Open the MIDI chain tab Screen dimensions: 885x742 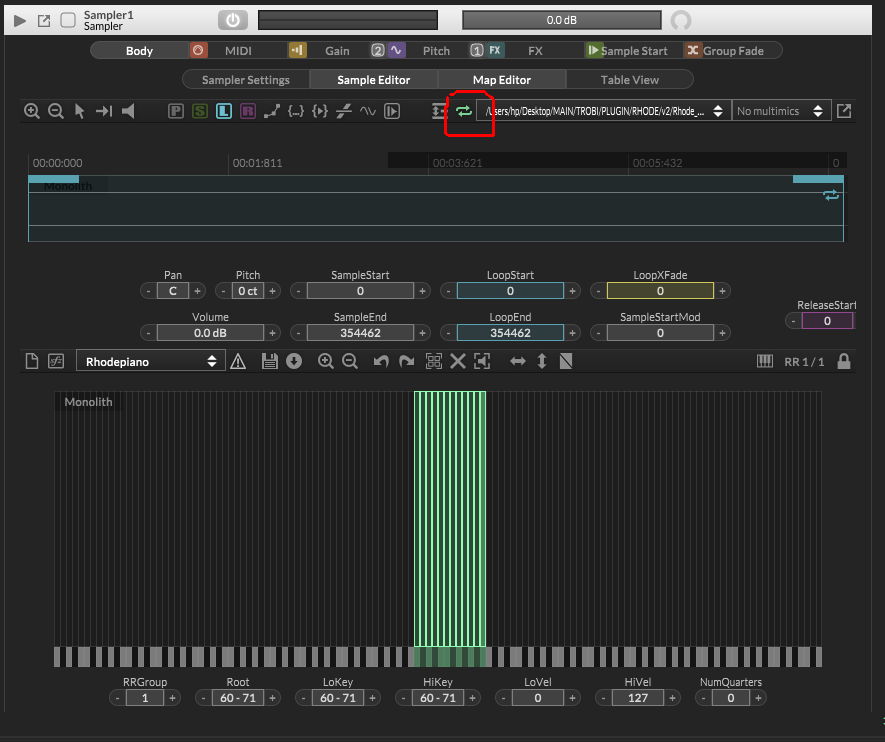click(x=238, y=51)
